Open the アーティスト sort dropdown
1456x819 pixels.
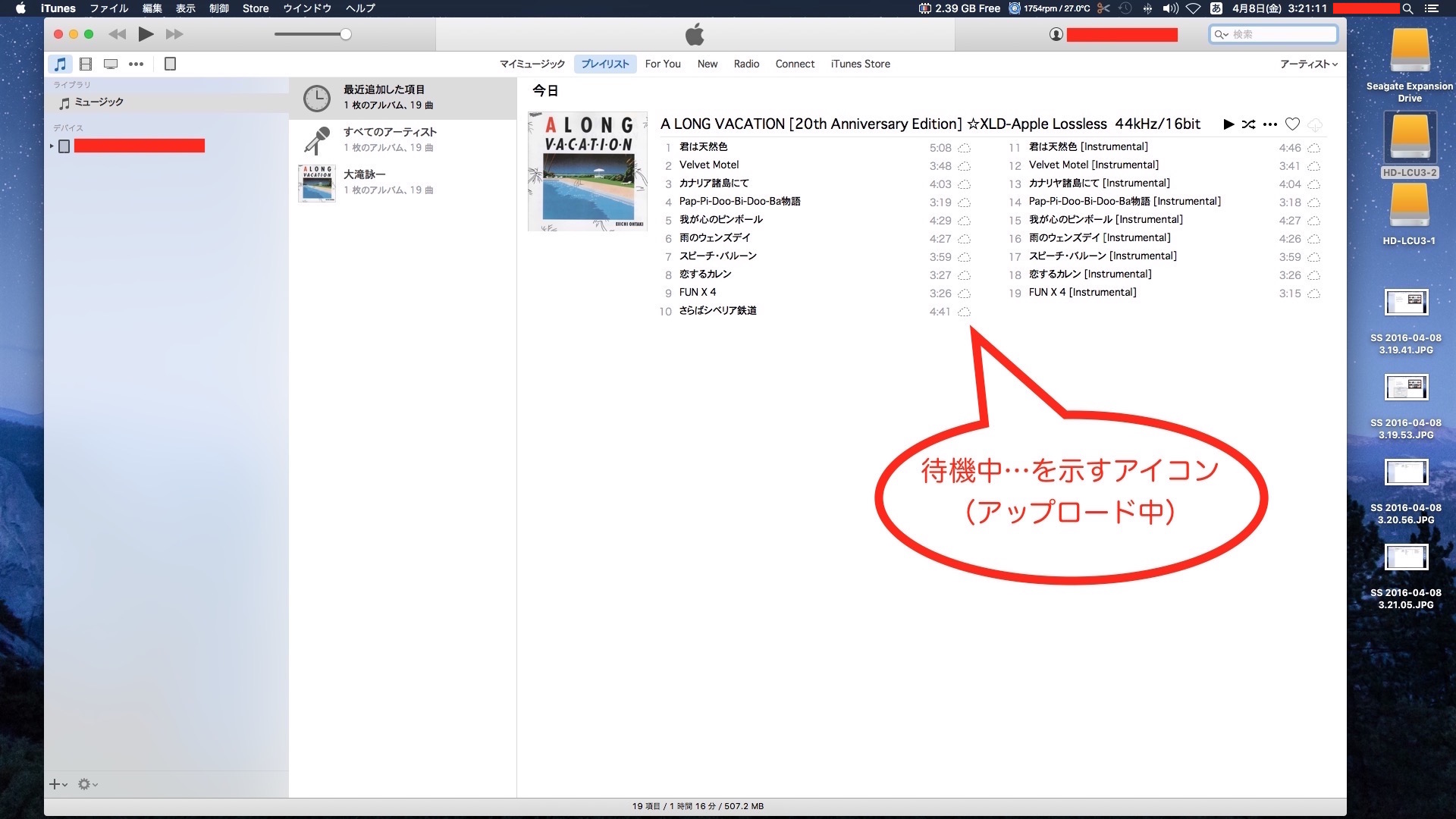(x=1308, y=64)
